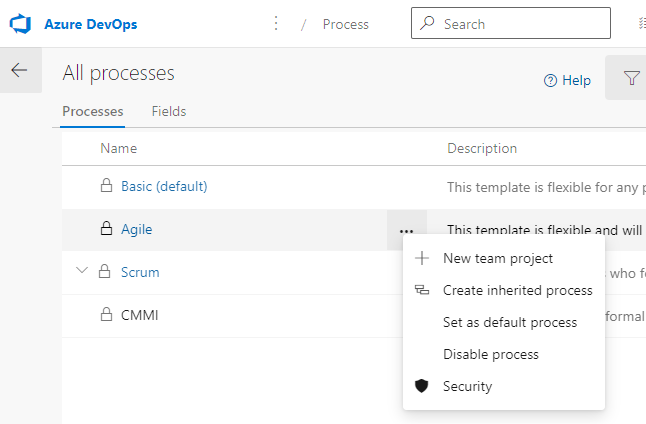Click the Description column header
Screen dimensions: 646x424
[x=482, y=148]
